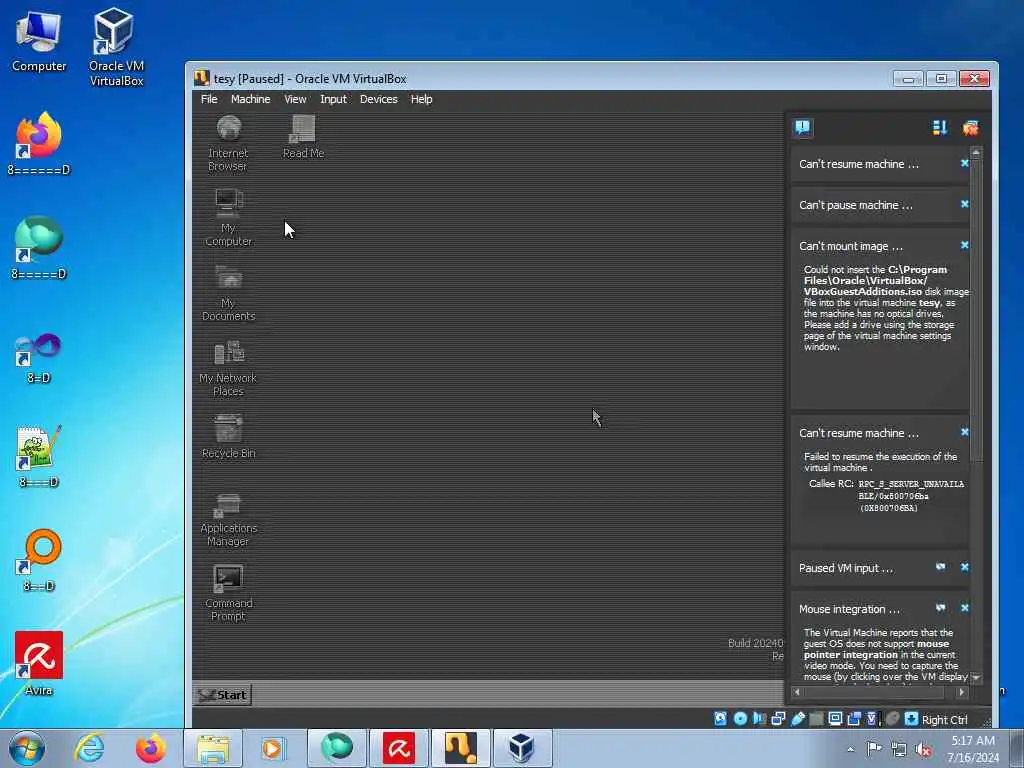The height and width of the screenshot is (768, 1024).
Task: Select My Computer icon in the VM
Action: 228,217
